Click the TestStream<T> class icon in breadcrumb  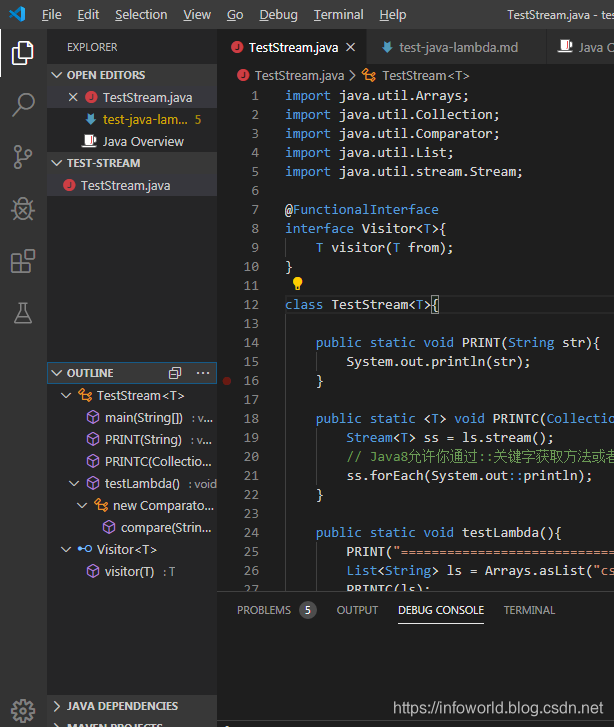coord(369,75)
